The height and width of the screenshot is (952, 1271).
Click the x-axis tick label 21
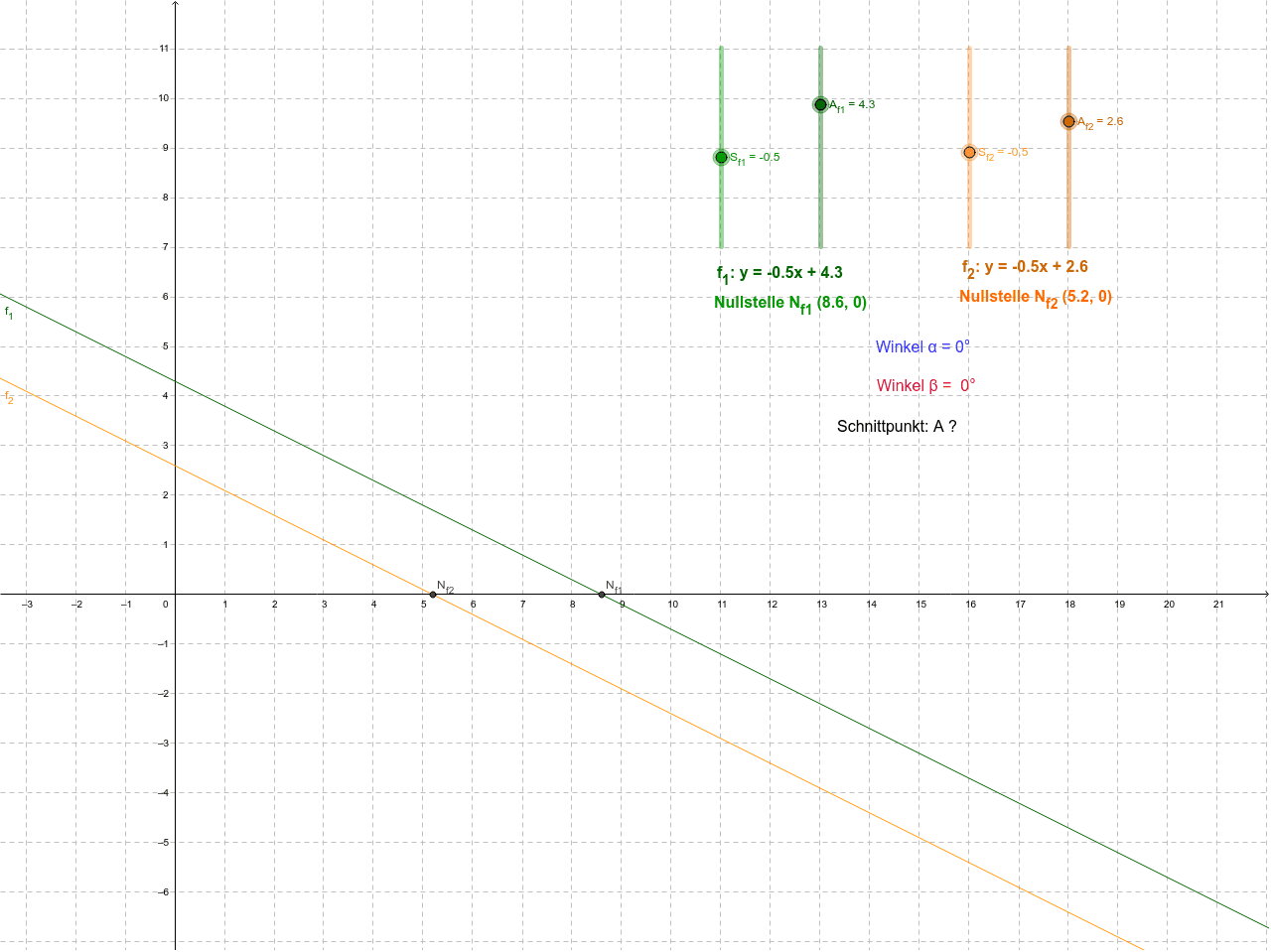(1218, 605)
